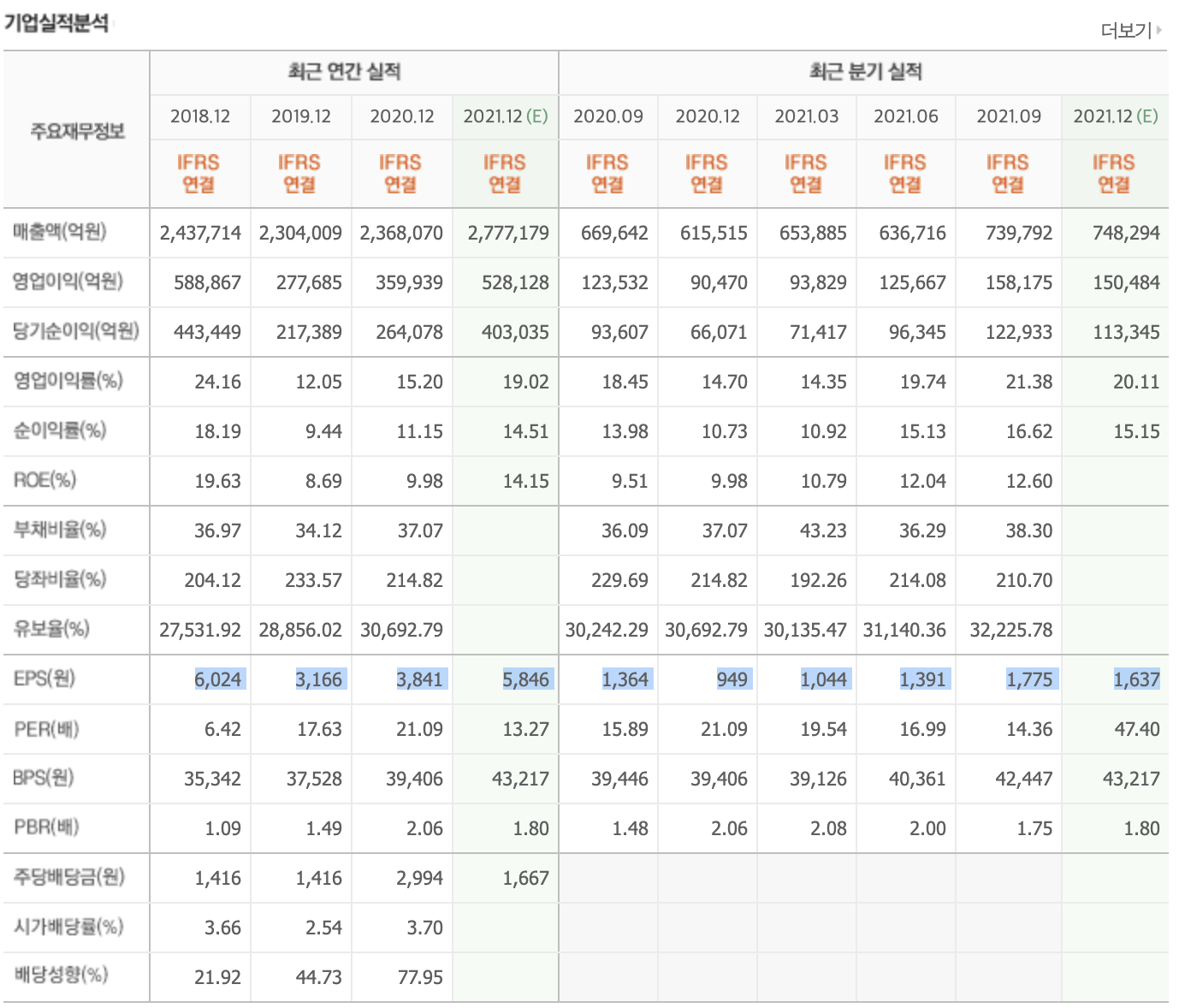Viewport: 1179px width, 1008px height.
Task: Select the 최근 분기 실적 header
Action: (x=866, y=72)
